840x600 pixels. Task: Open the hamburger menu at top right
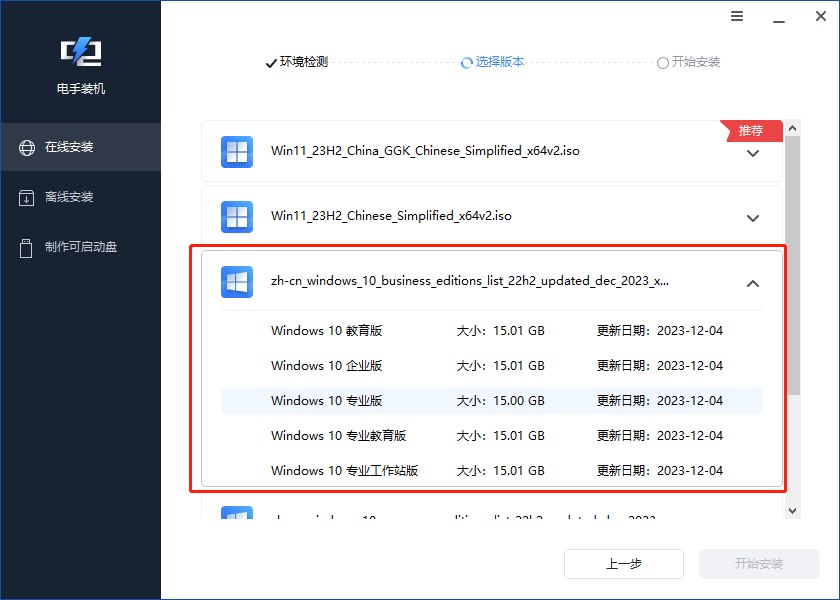pos(737,16)
